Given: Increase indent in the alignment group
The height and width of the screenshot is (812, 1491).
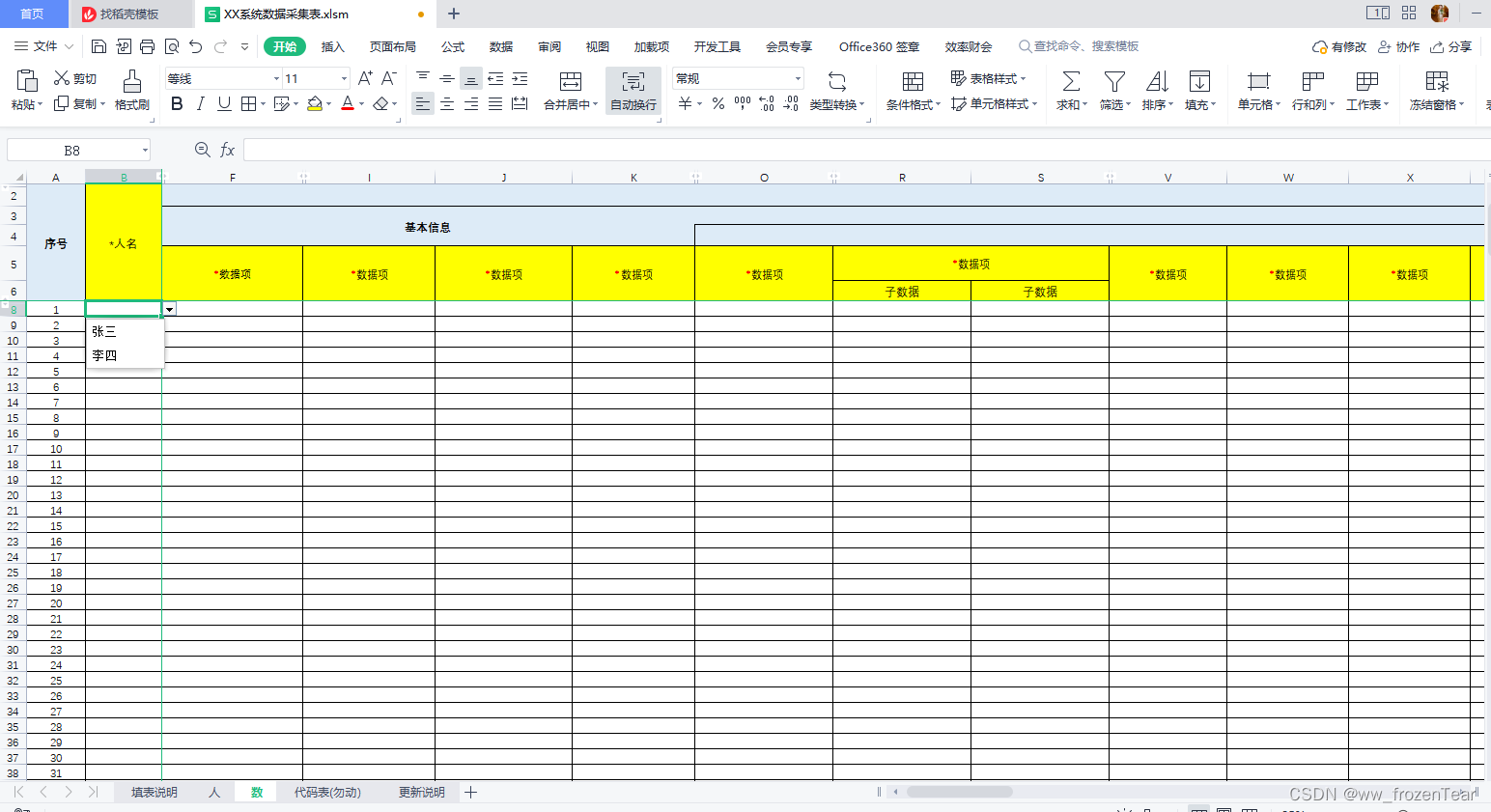Looking at the screenshot, I should click(520, 78).
